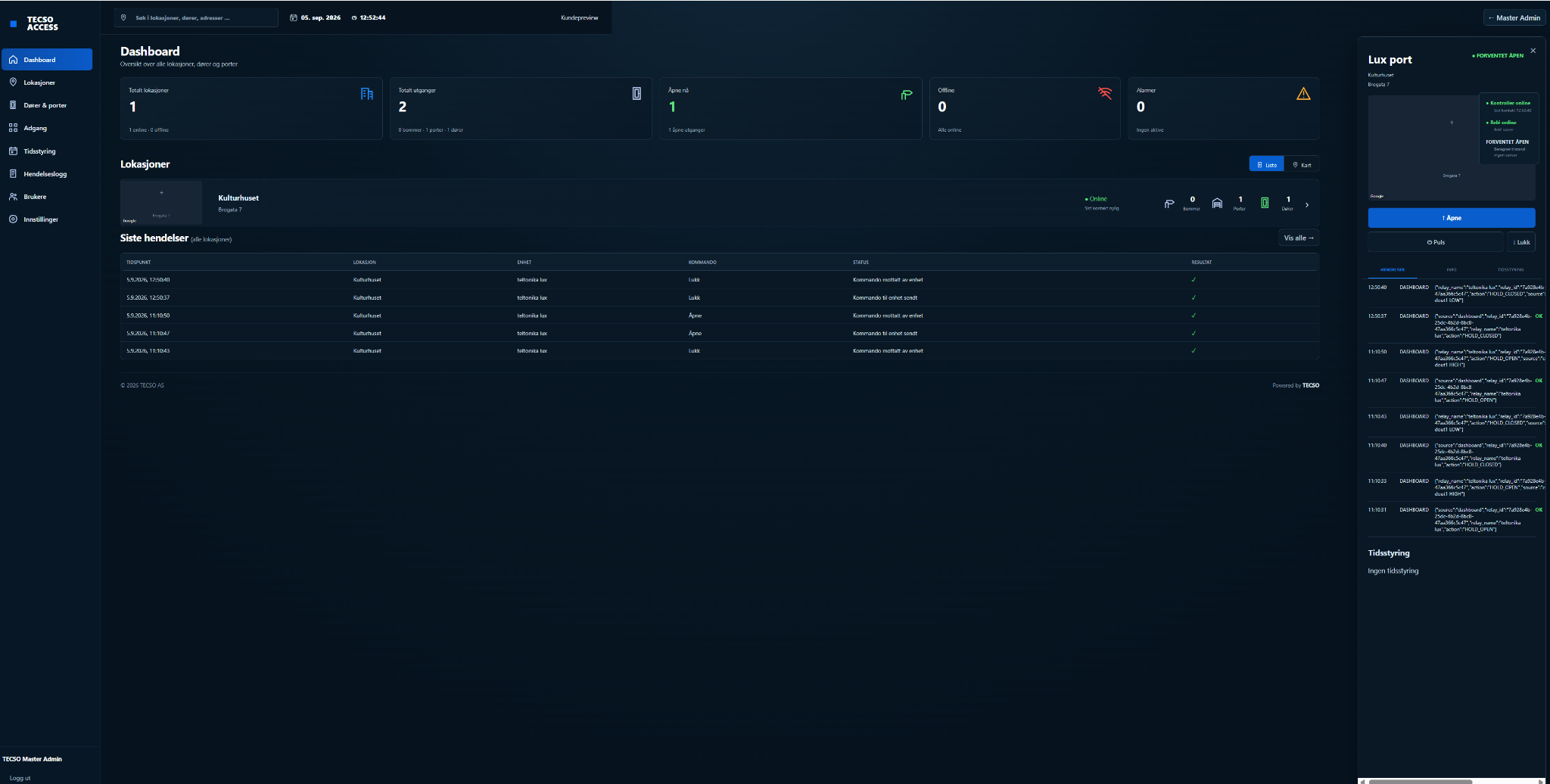Select the Kulturhuset location name
The height and width of the screenshot is (784, 1550).
tap(238, 198)
